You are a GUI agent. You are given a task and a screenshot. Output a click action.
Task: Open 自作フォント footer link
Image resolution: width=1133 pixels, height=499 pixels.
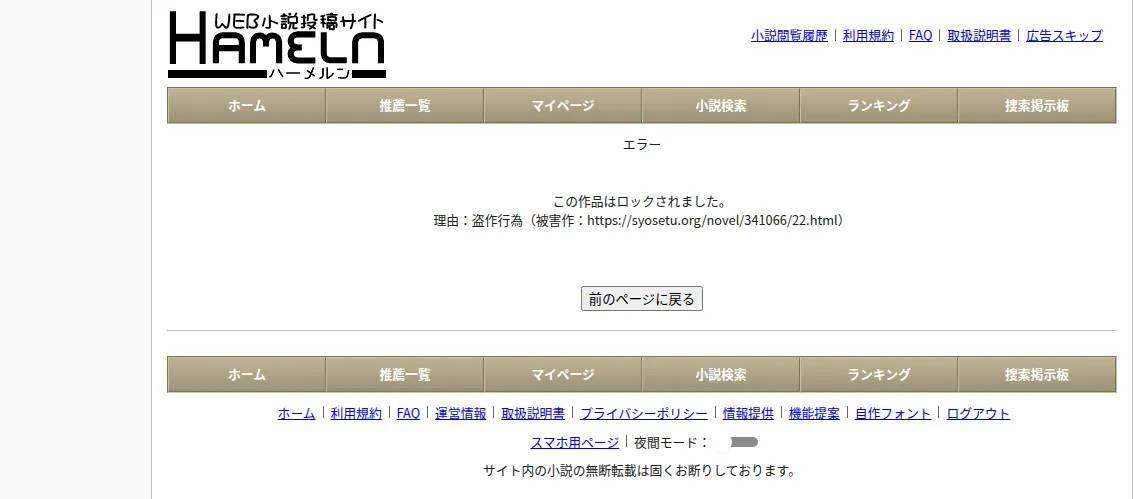(x=893, y=414)
